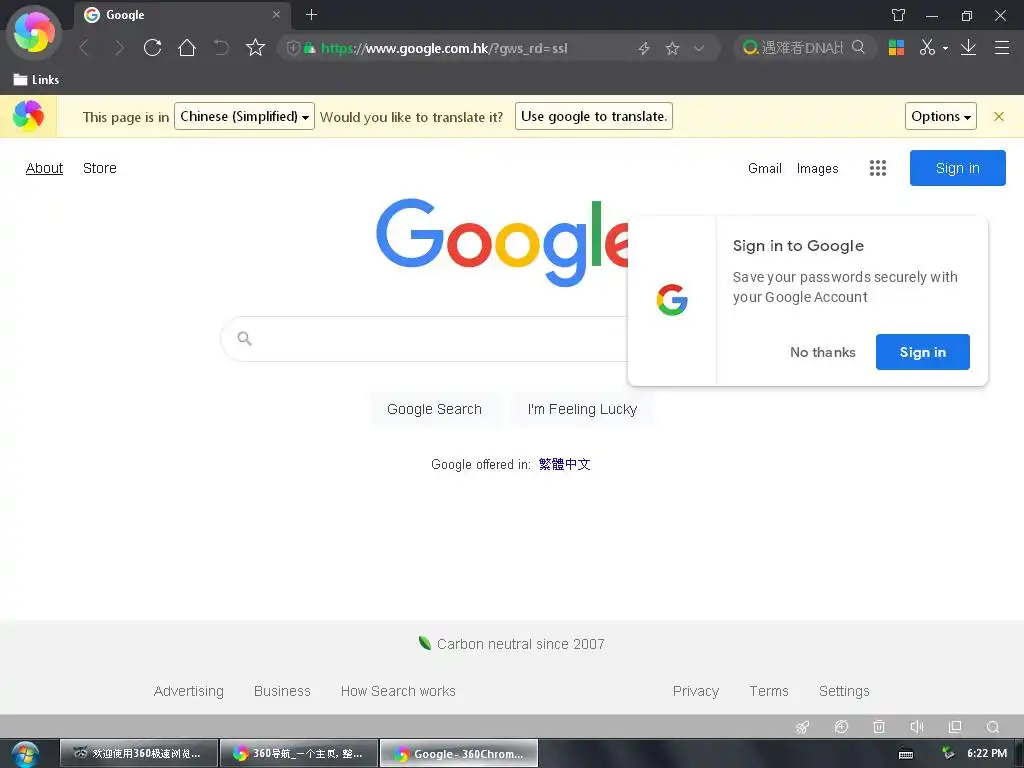The image size is (1024, 768).
Task: Open the colorful extensions grid icon
Action: coord(896,47)
